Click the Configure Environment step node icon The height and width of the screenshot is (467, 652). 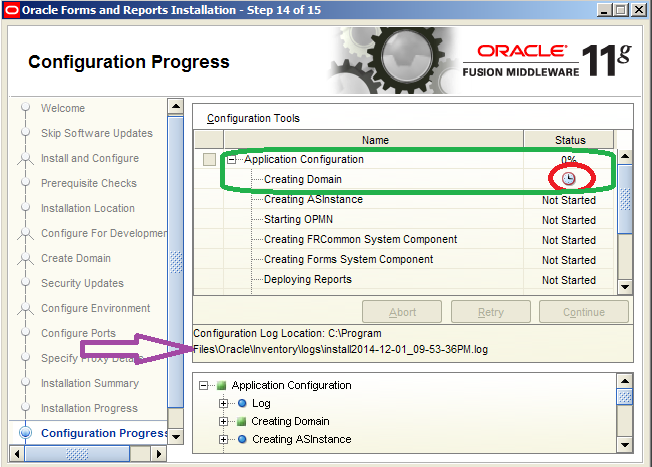pos(25,308)
